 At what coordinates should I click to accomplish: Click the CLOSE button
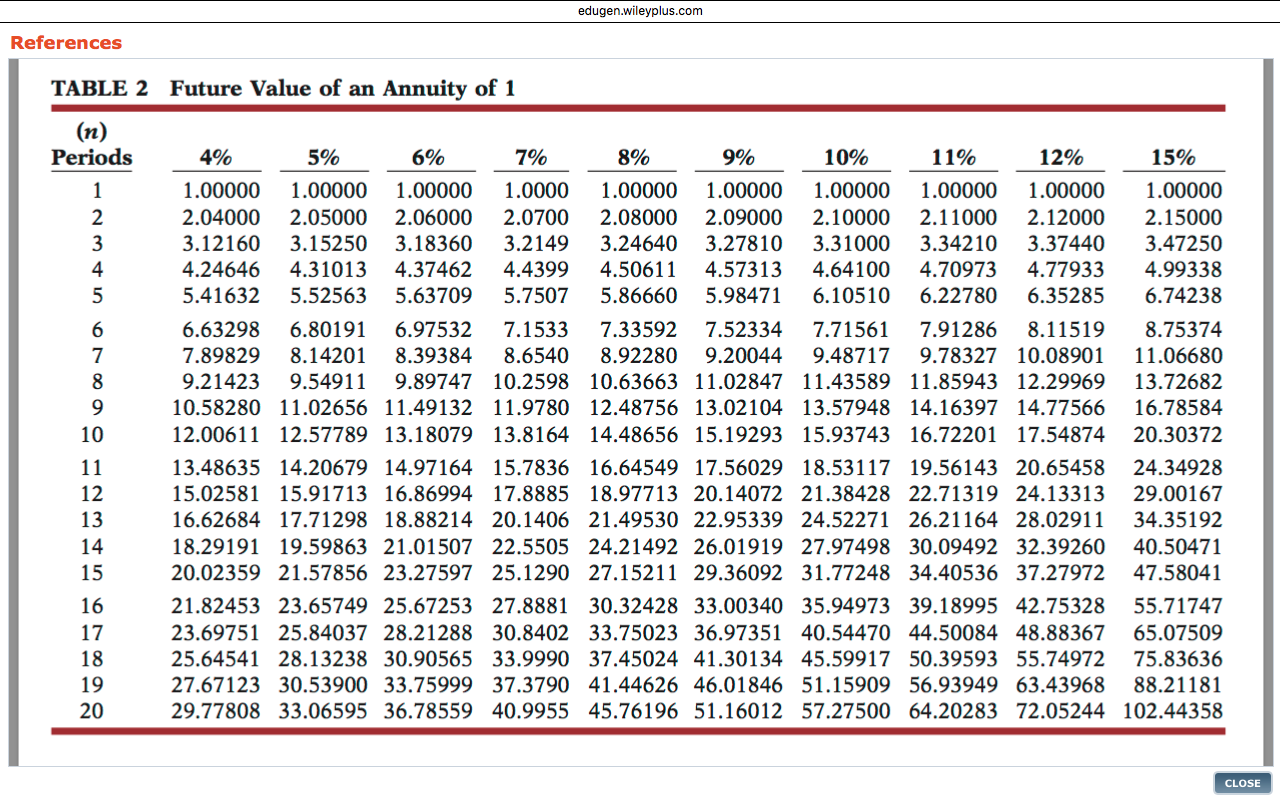1243,783
